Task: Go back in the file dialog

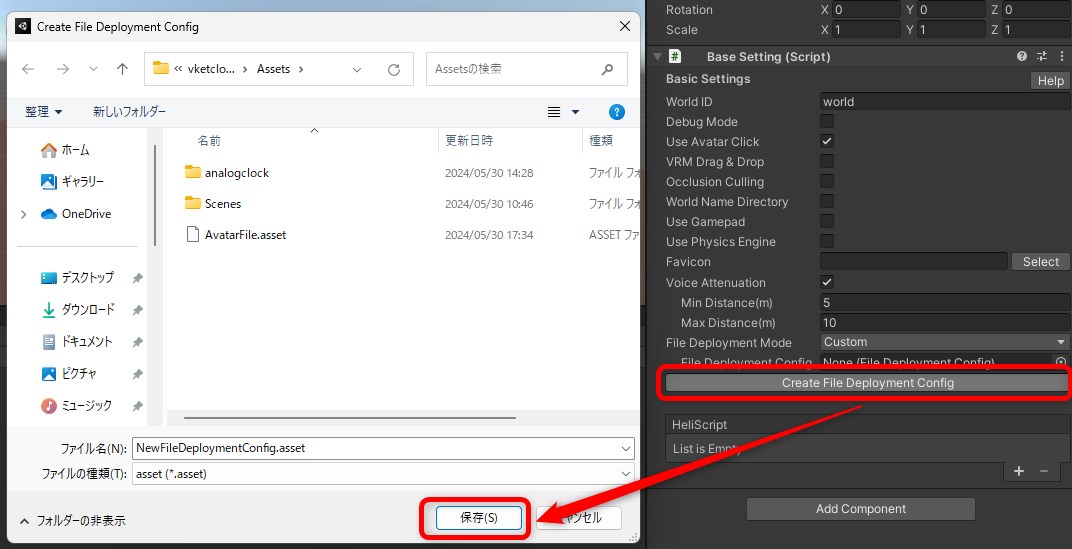Action: (28, 69)
